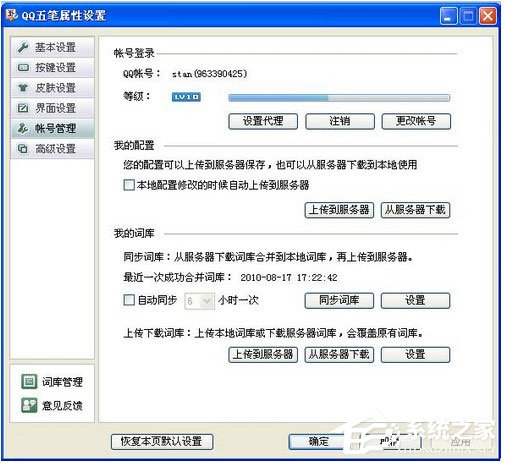Screen dimensions: 505x463
Task: Click the QQ account text stan(963390425)
Action: (210, 74)
